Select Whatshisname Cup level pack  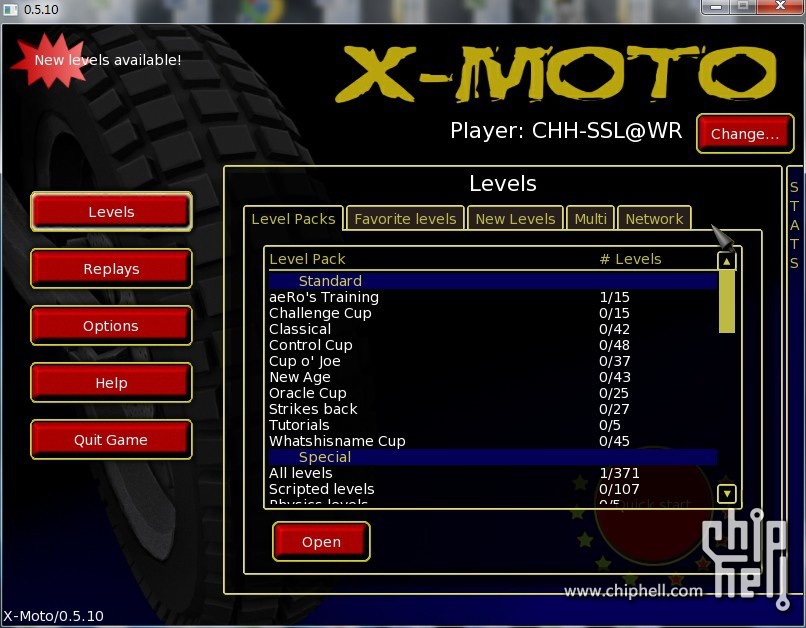[492, 440]
